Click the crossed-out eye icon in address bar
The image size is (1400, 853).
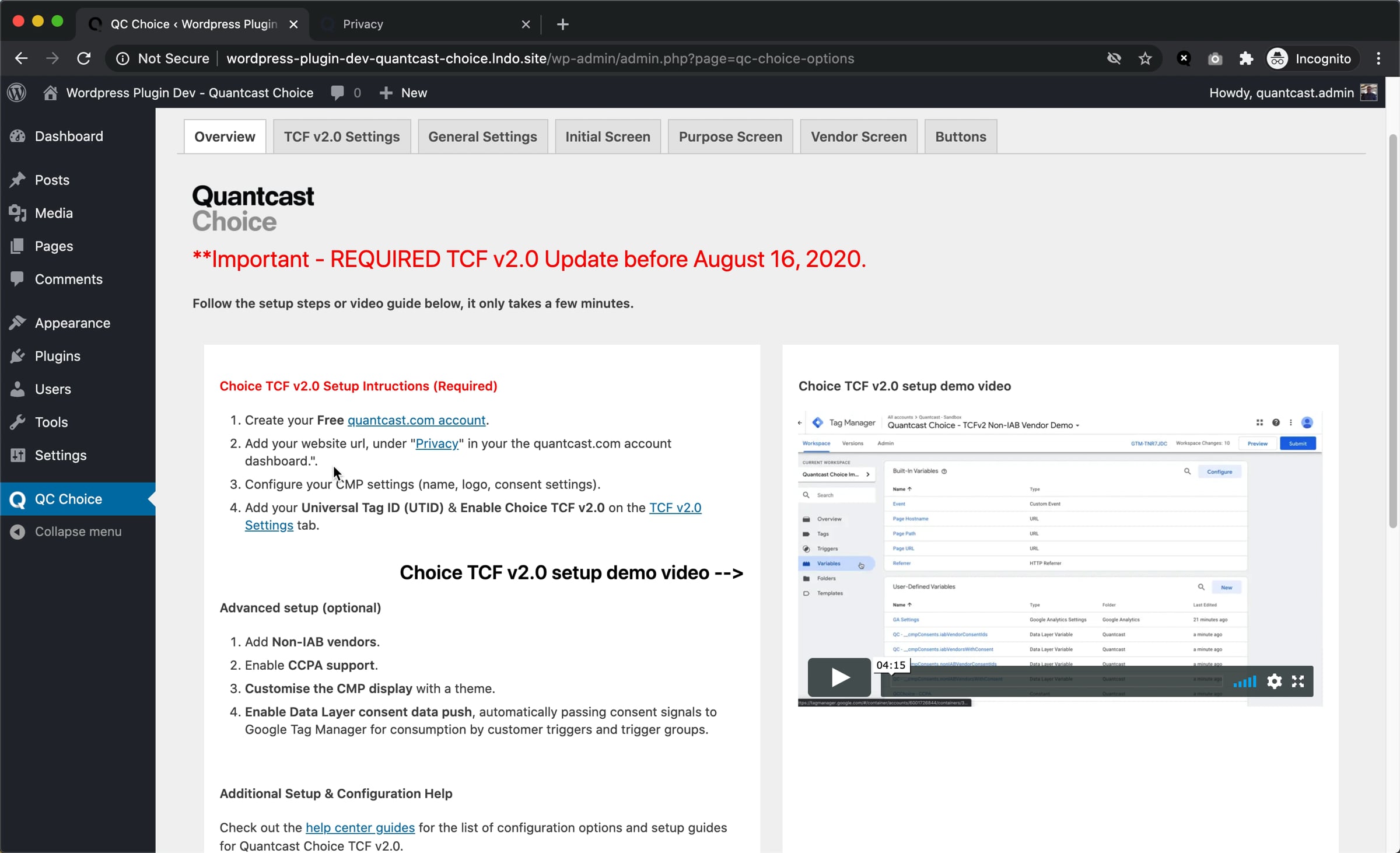coord(1114,58)
